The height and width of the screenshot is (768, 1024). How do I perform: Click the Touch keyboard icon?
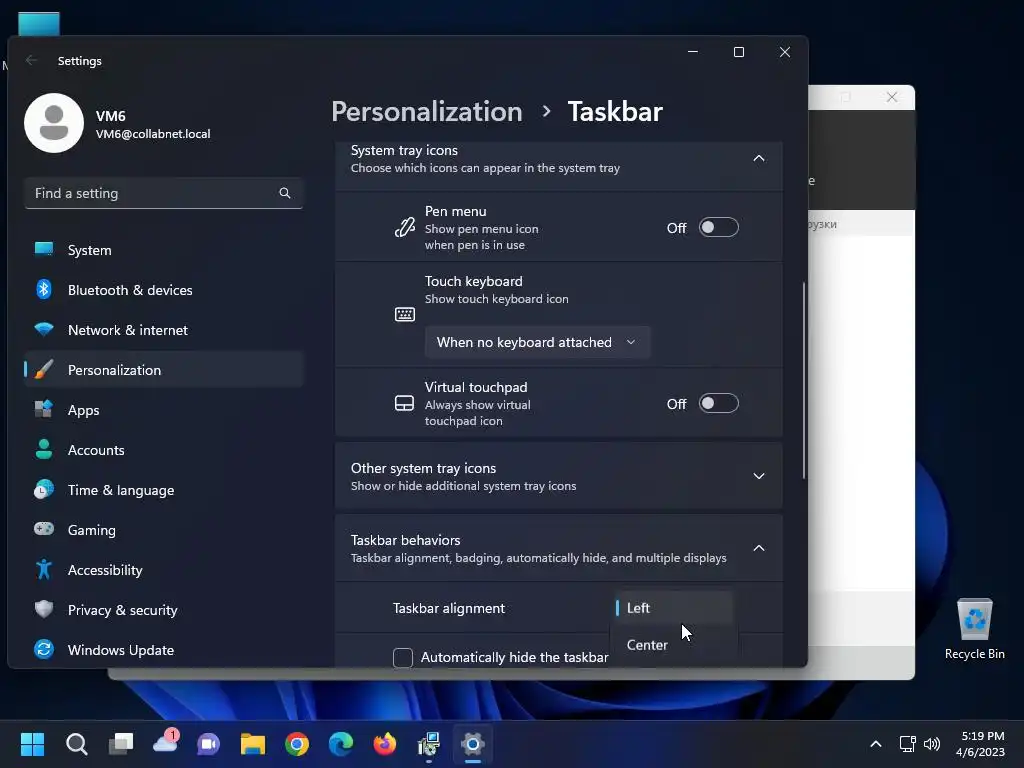[405, 315]
